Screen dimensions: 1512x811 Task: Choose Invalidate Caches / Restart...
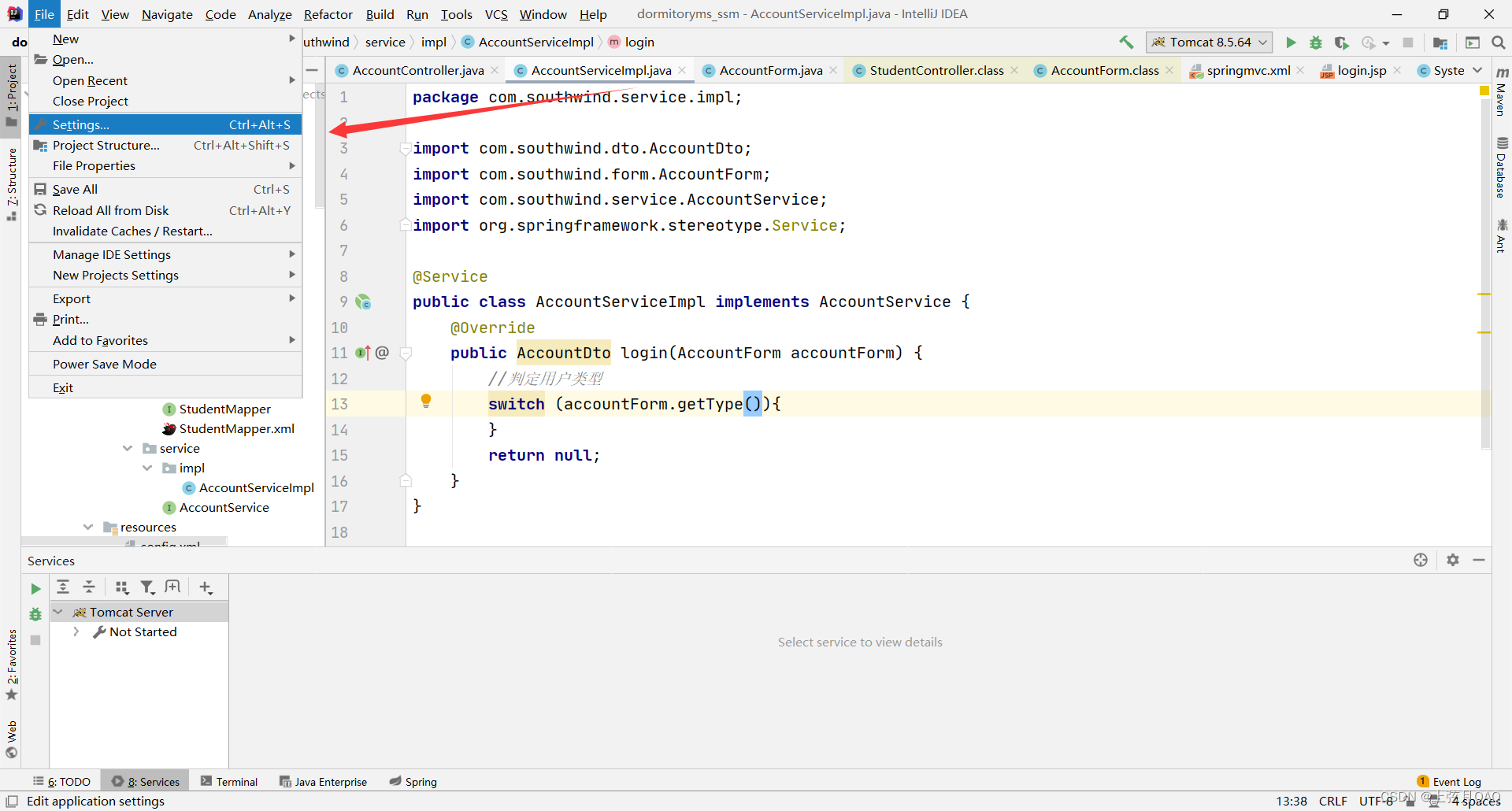click(165, 231)
